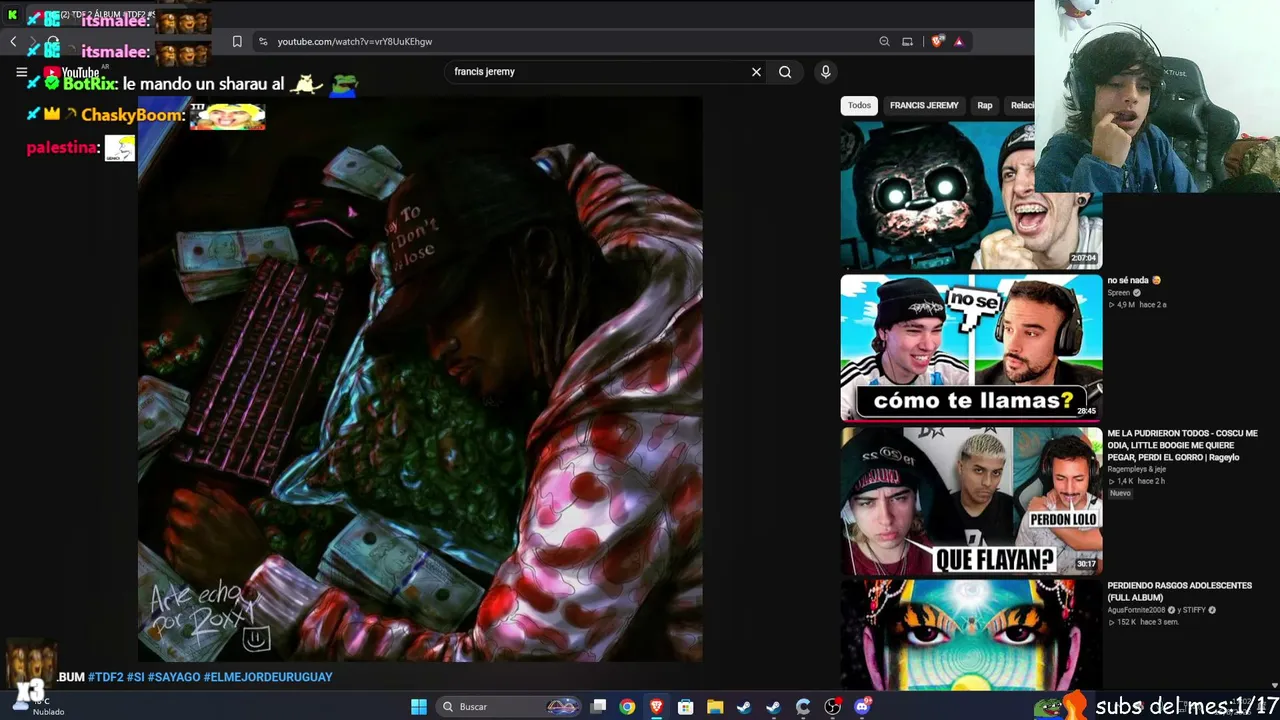This screenshot has height=720, width=1280.
Task: Click the #ELMEJORDEURUGUAY hashtag link
Action: [268, 677]
